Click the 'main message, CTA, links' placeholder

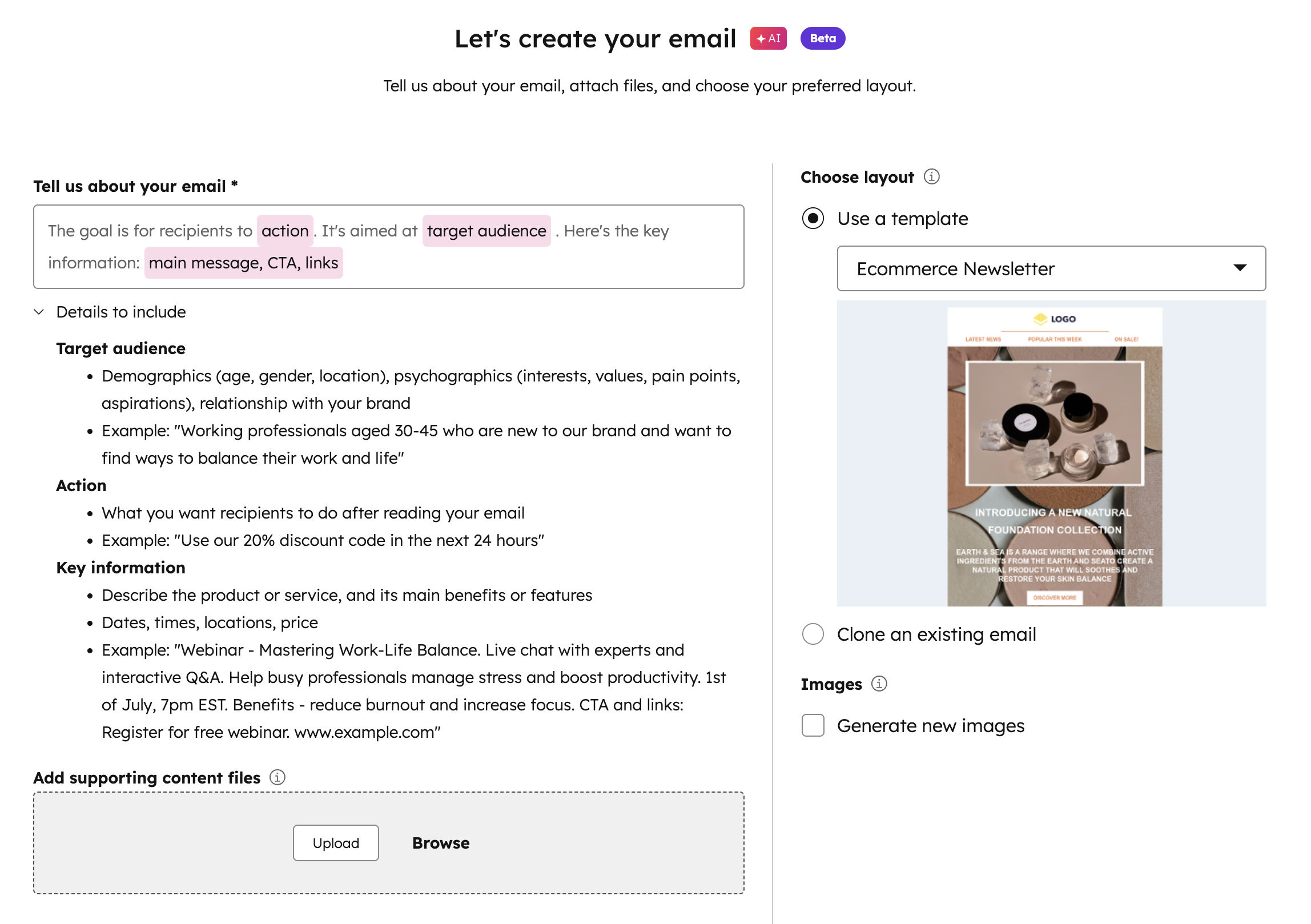coord(244,263)
